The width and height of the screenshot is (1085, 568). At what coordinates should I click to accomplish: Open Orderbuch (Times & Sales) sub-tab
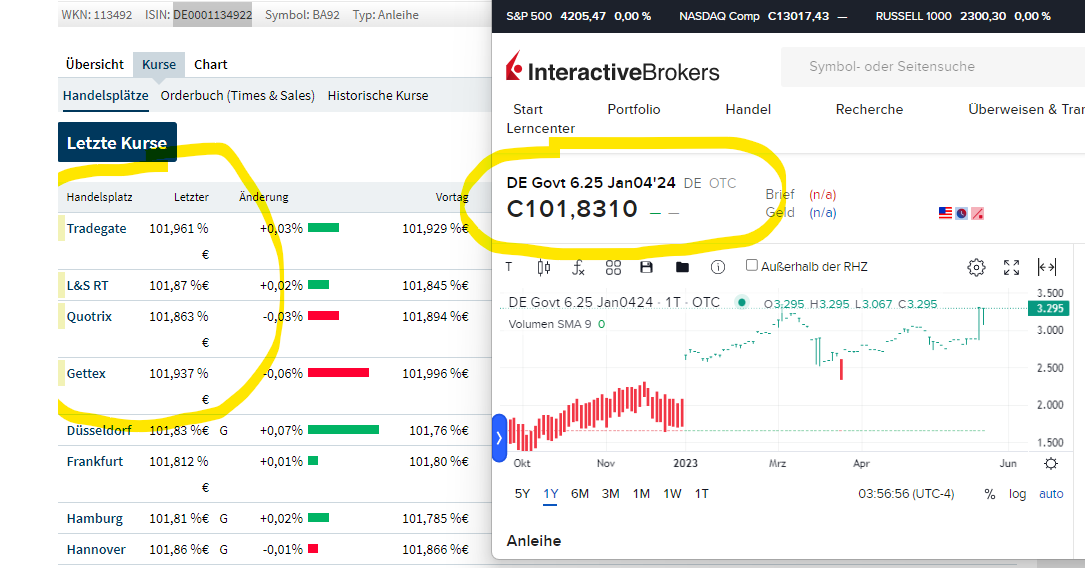(237, 96)
